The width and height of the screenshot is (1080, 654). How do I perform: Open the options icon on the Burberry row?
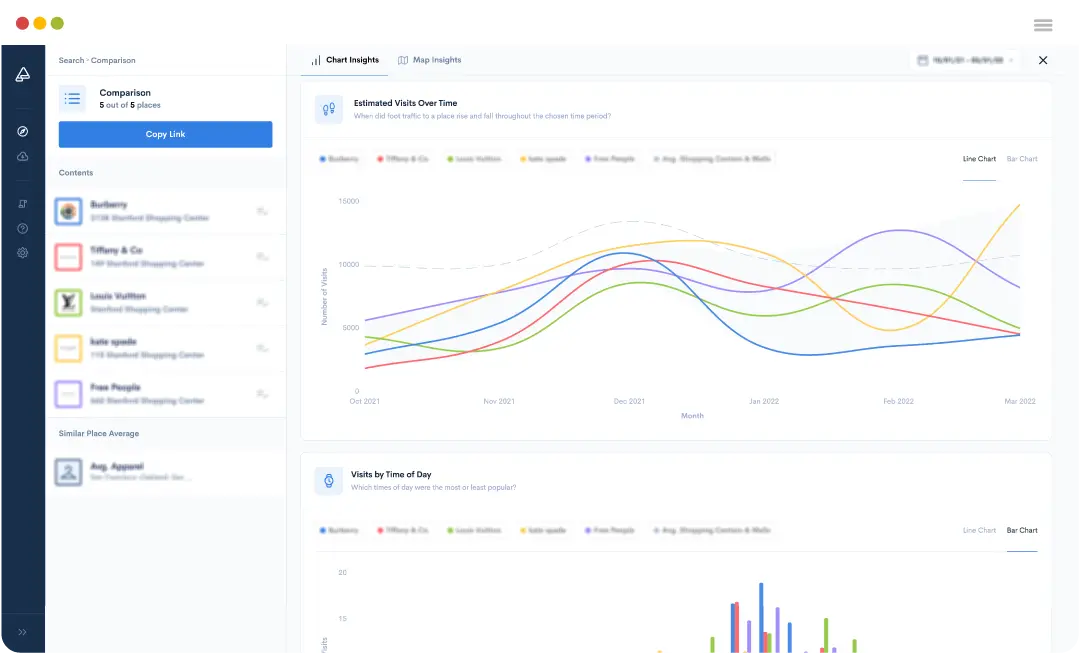[262, 211]
